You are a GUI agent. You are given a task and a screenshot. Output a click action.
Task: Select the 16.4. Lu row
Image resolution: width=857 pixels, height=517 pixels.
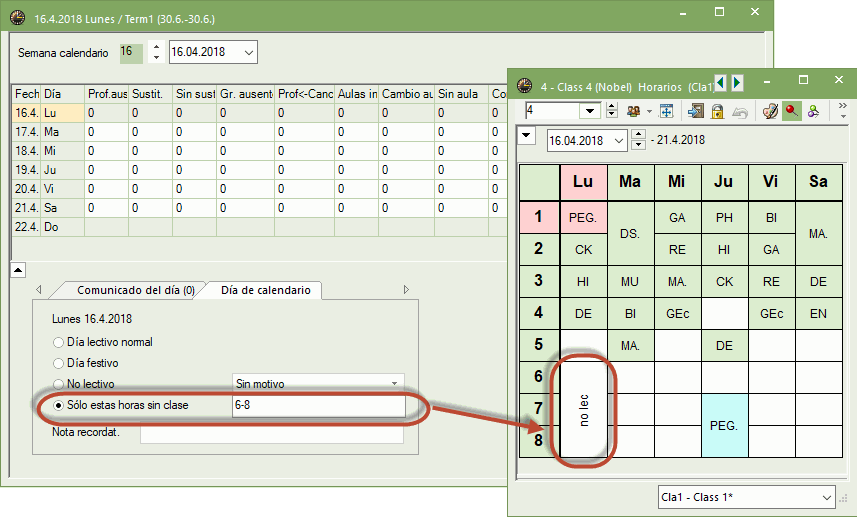coord(260,113)
